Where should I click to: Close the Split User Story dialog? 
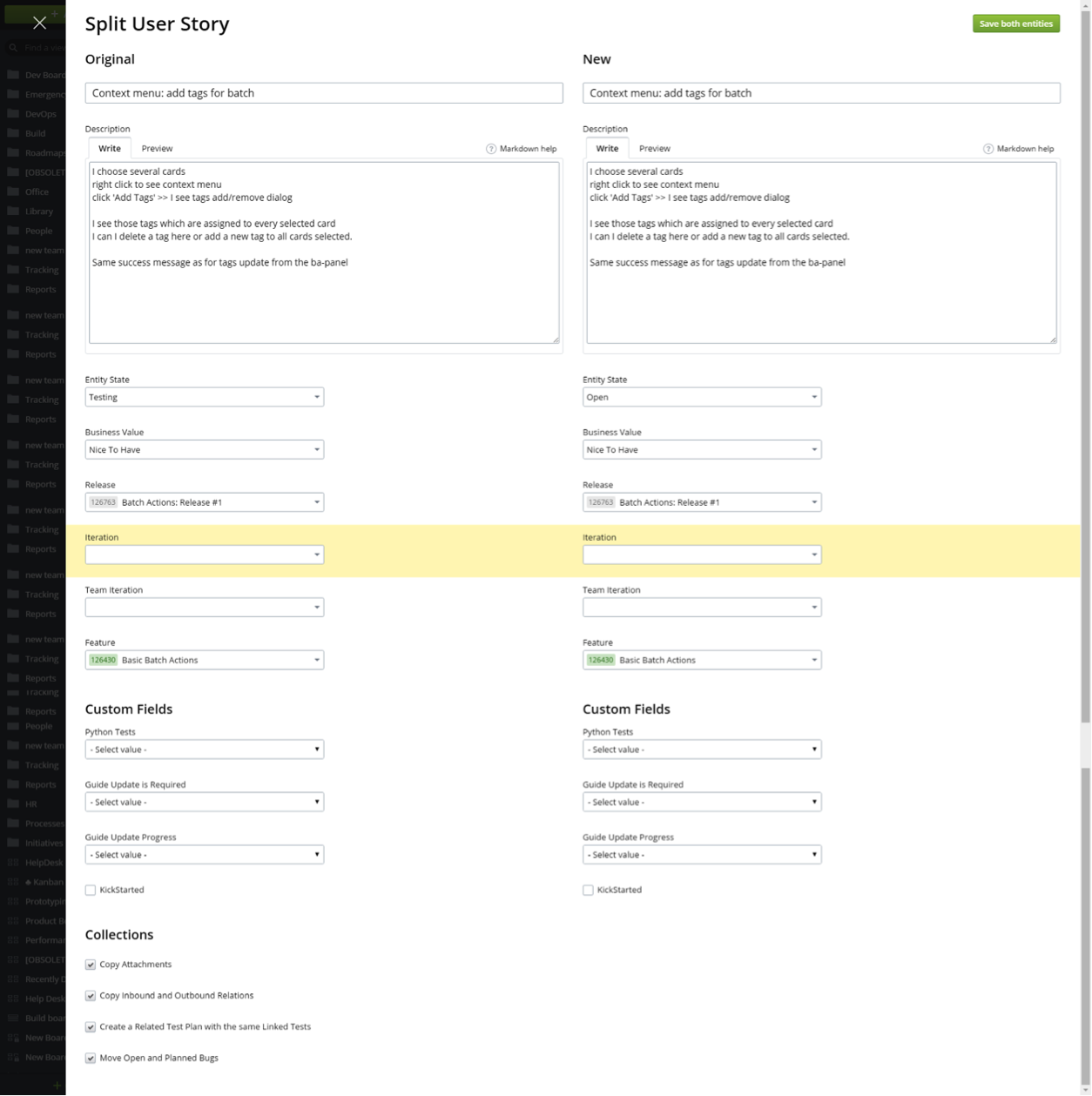(x=39, y=23)
